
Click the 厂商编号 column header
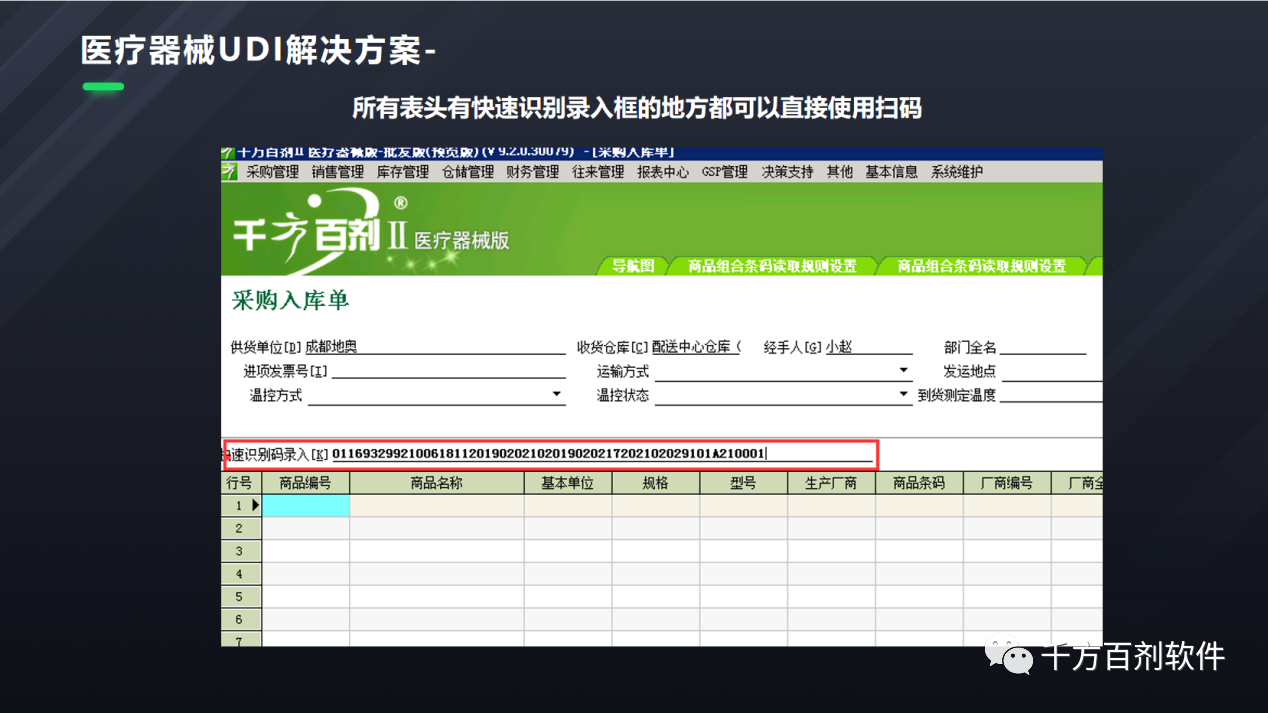pyautogui.click(x=1007, y=483)
